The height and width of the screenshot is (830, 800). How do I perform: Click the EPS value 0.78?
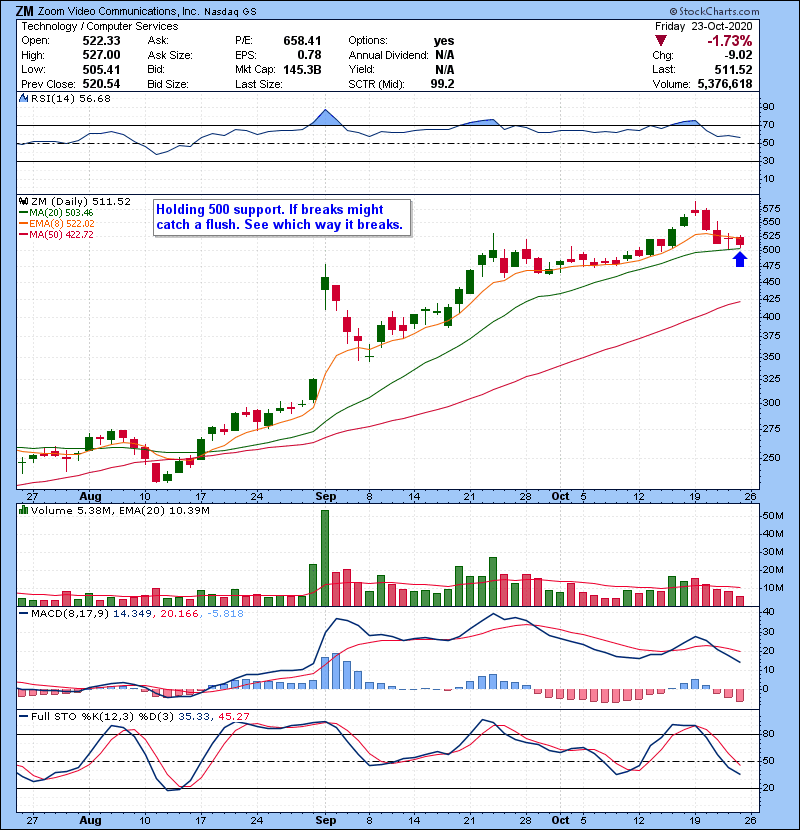(309, 55)
